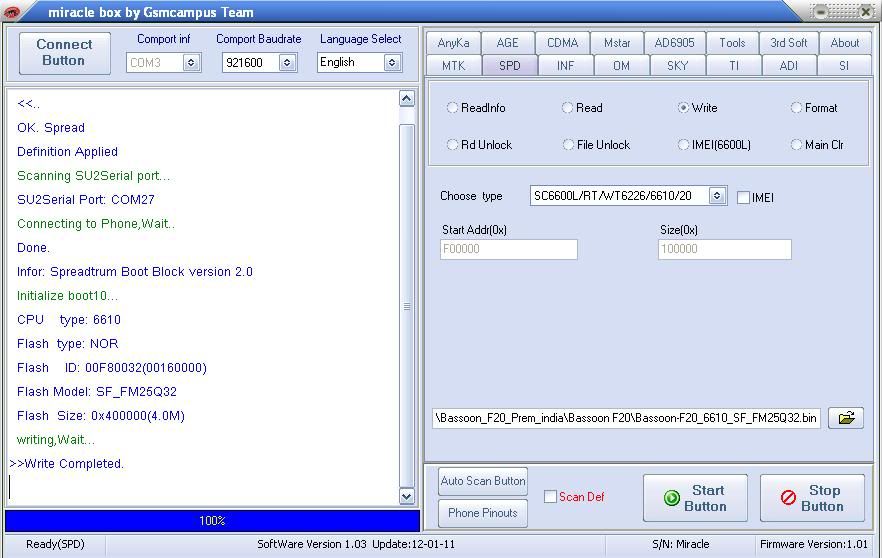
Task: Click the 'Definition Applied' log line
Action: [68, 152]
